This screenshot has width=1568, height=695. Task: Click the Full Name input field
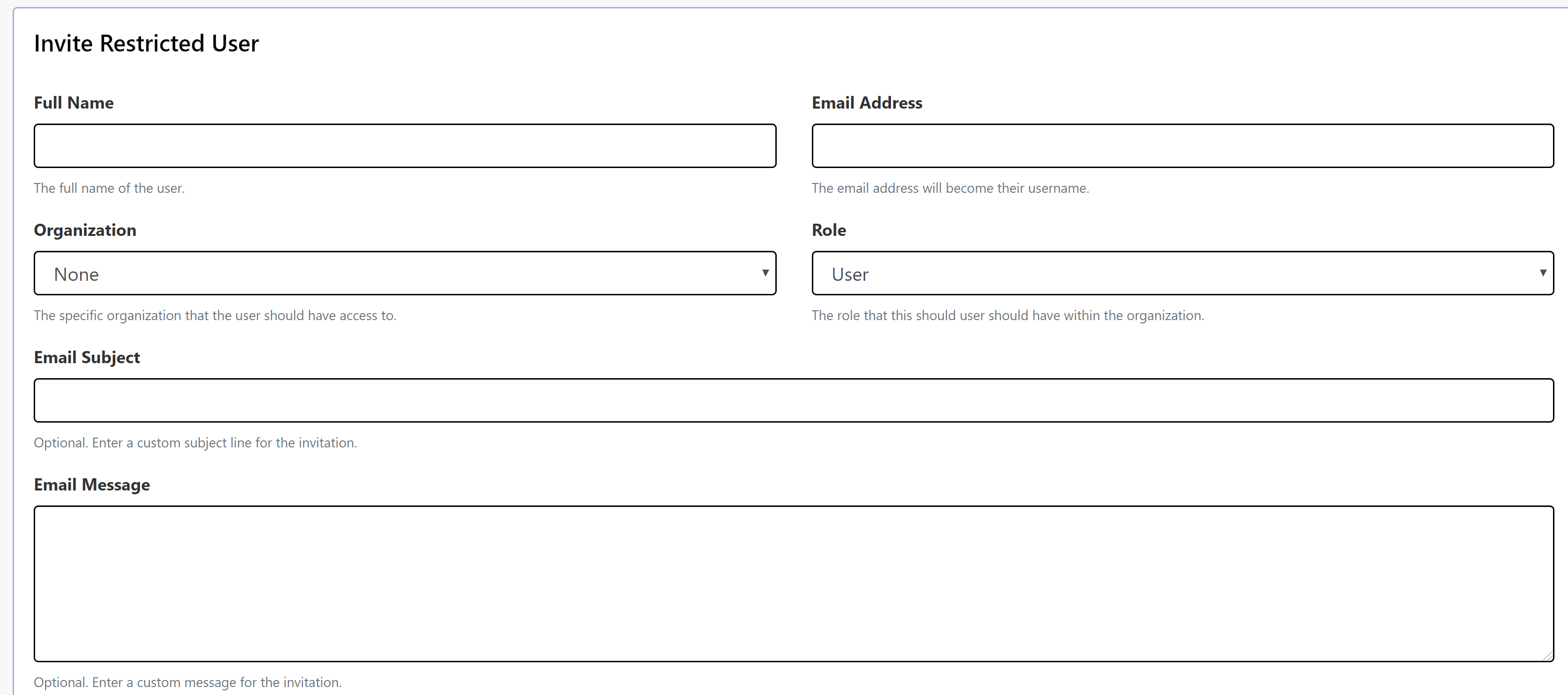(x=405, y=146)
